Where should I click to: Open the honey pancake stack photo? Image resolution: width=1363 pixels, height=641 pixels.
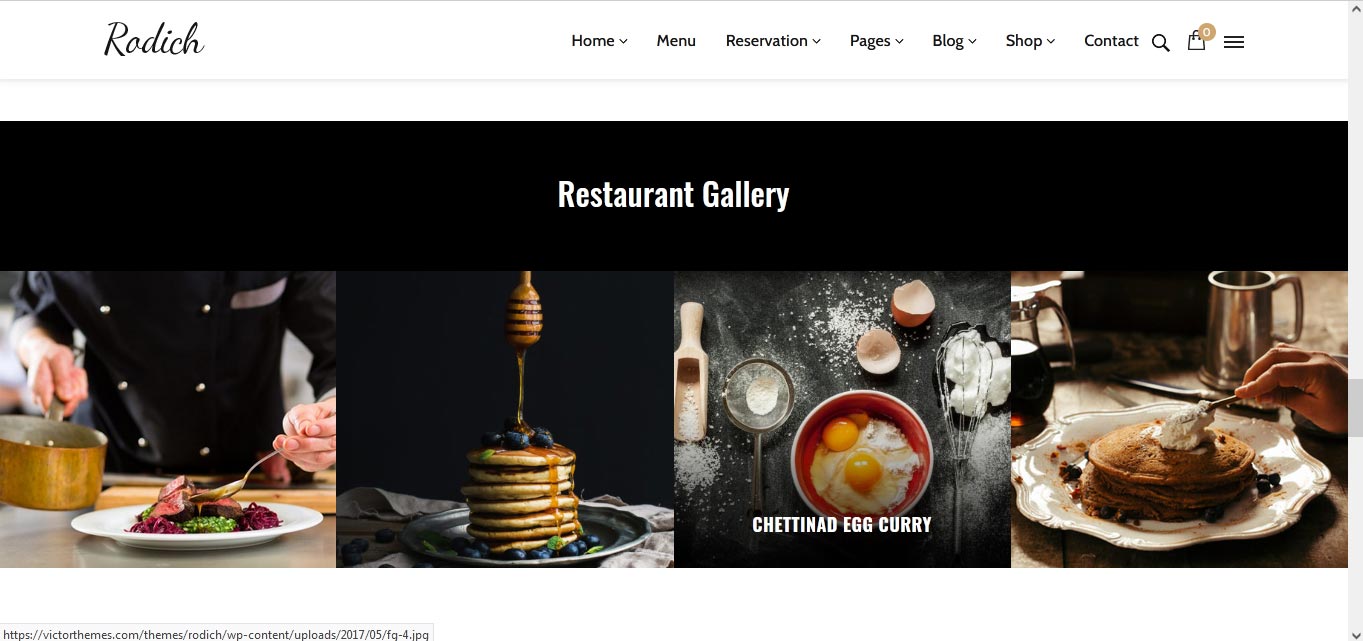click(505, 419)
